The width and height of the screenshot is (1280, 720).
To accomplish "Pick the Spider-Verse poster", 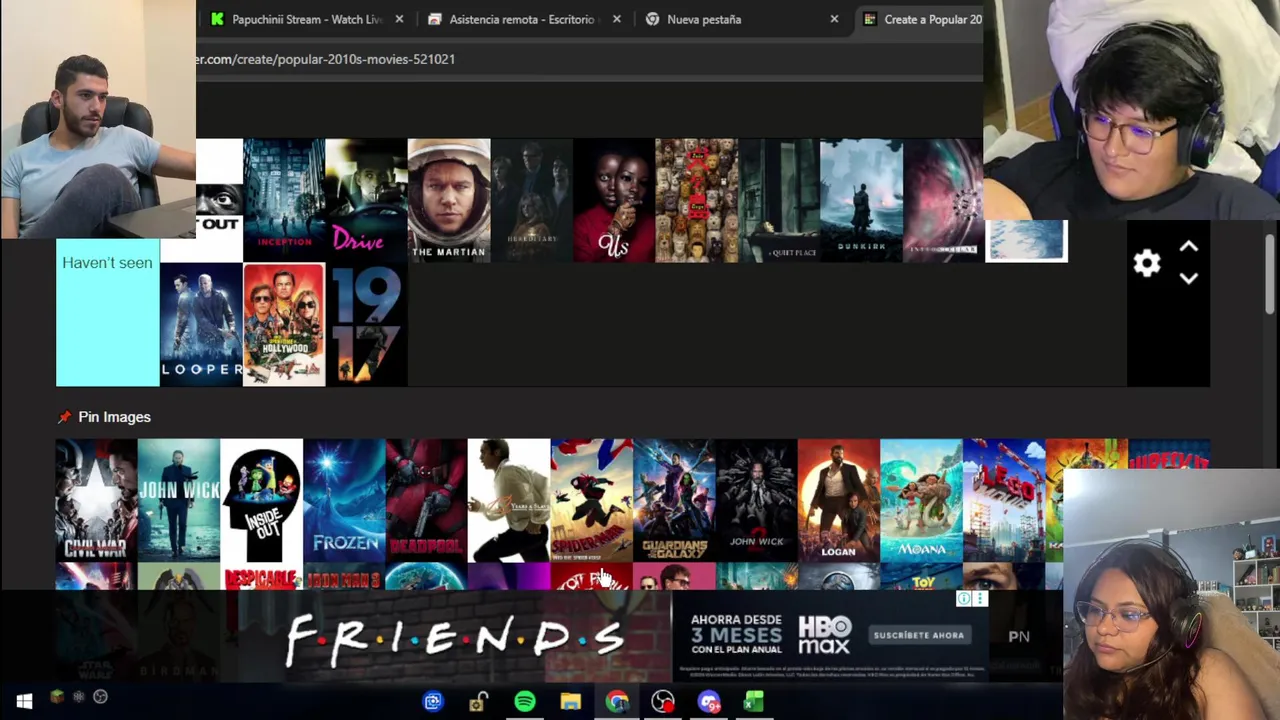I will (591, 500).
